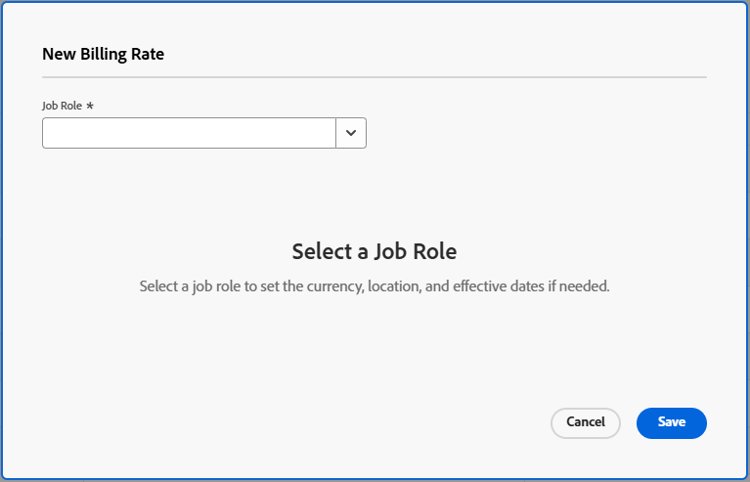Image resolution: width=750 pixels, height=482 pixels.
Task: Expand the Job Role combo box list
Action: point(351,133)
